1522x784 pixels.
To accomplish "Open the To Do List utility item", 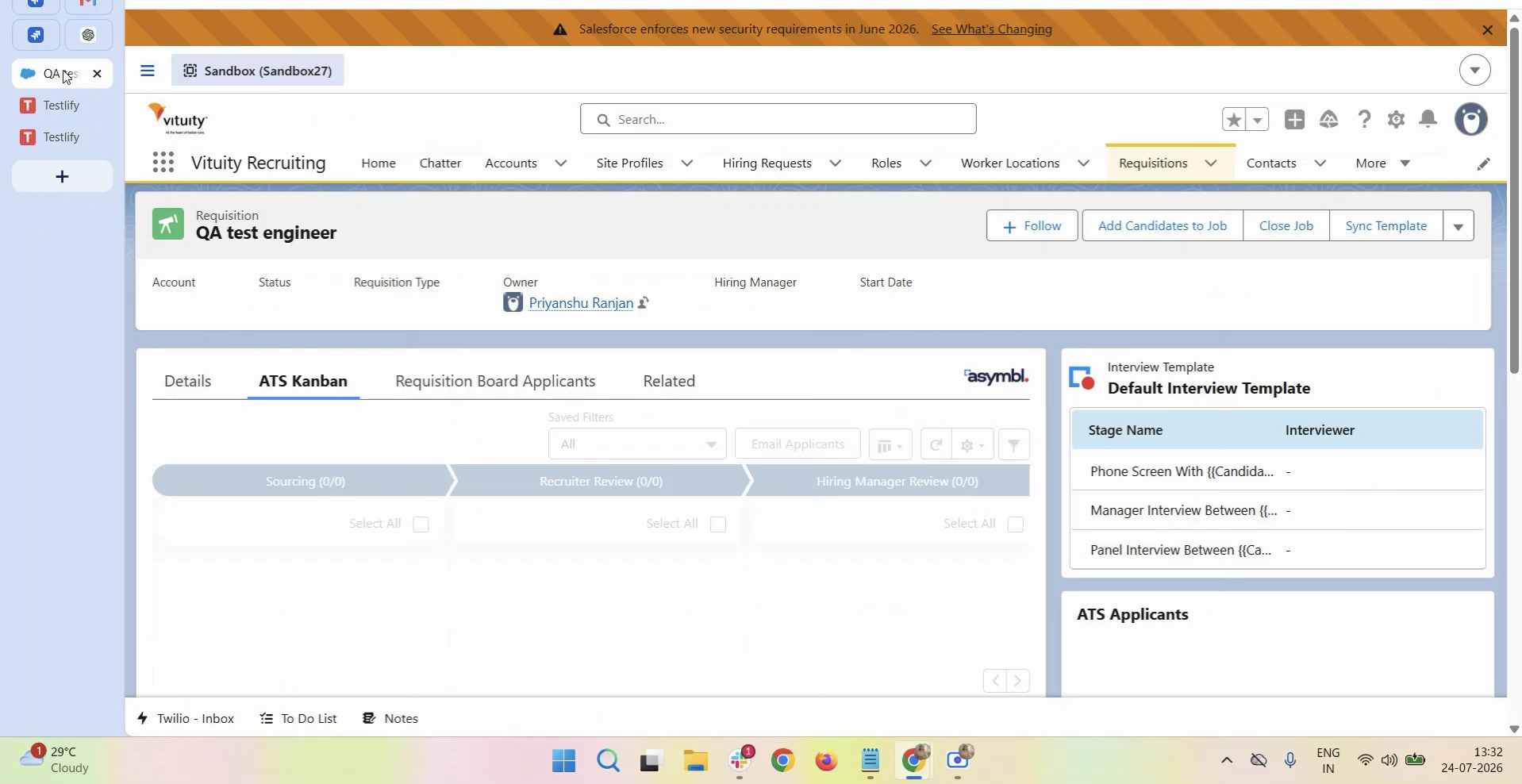I will (x=298, y=719).
